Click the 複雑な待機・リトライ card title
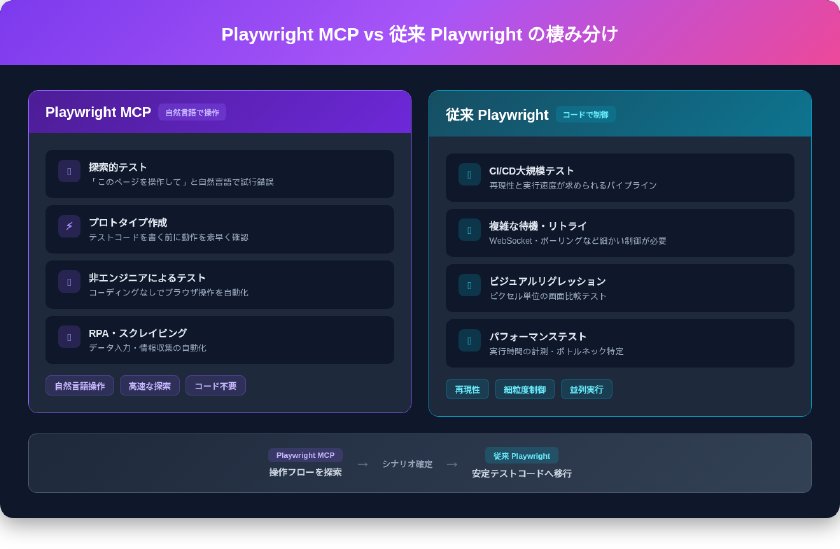 coord(538,226)
